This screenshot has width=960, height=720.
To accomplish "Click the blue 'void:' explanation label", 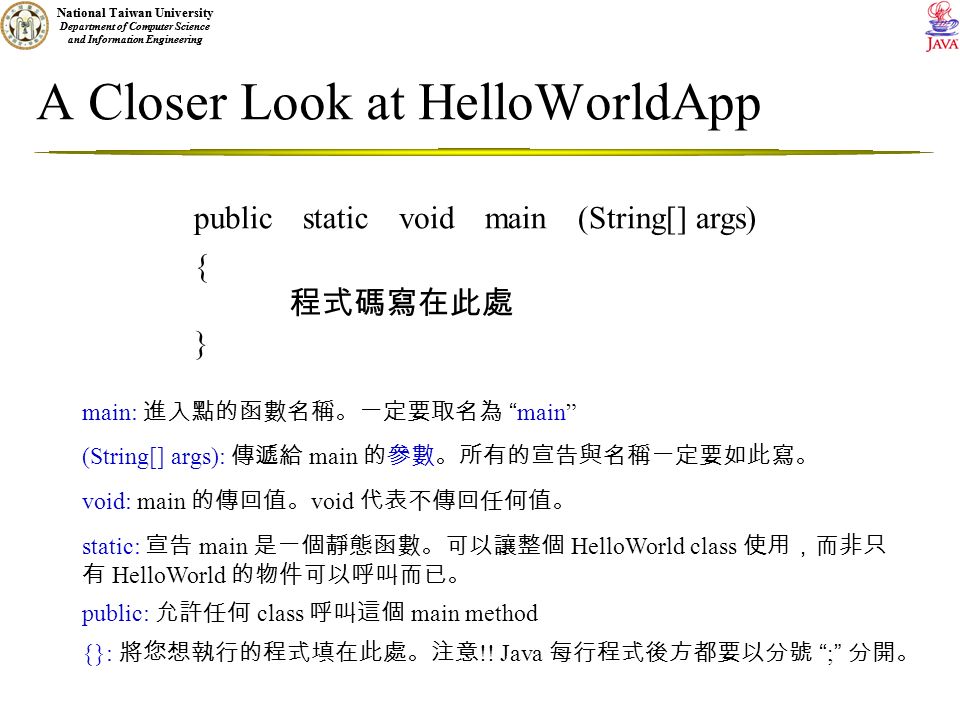I will pyautogui.click(x=106, y=501).
